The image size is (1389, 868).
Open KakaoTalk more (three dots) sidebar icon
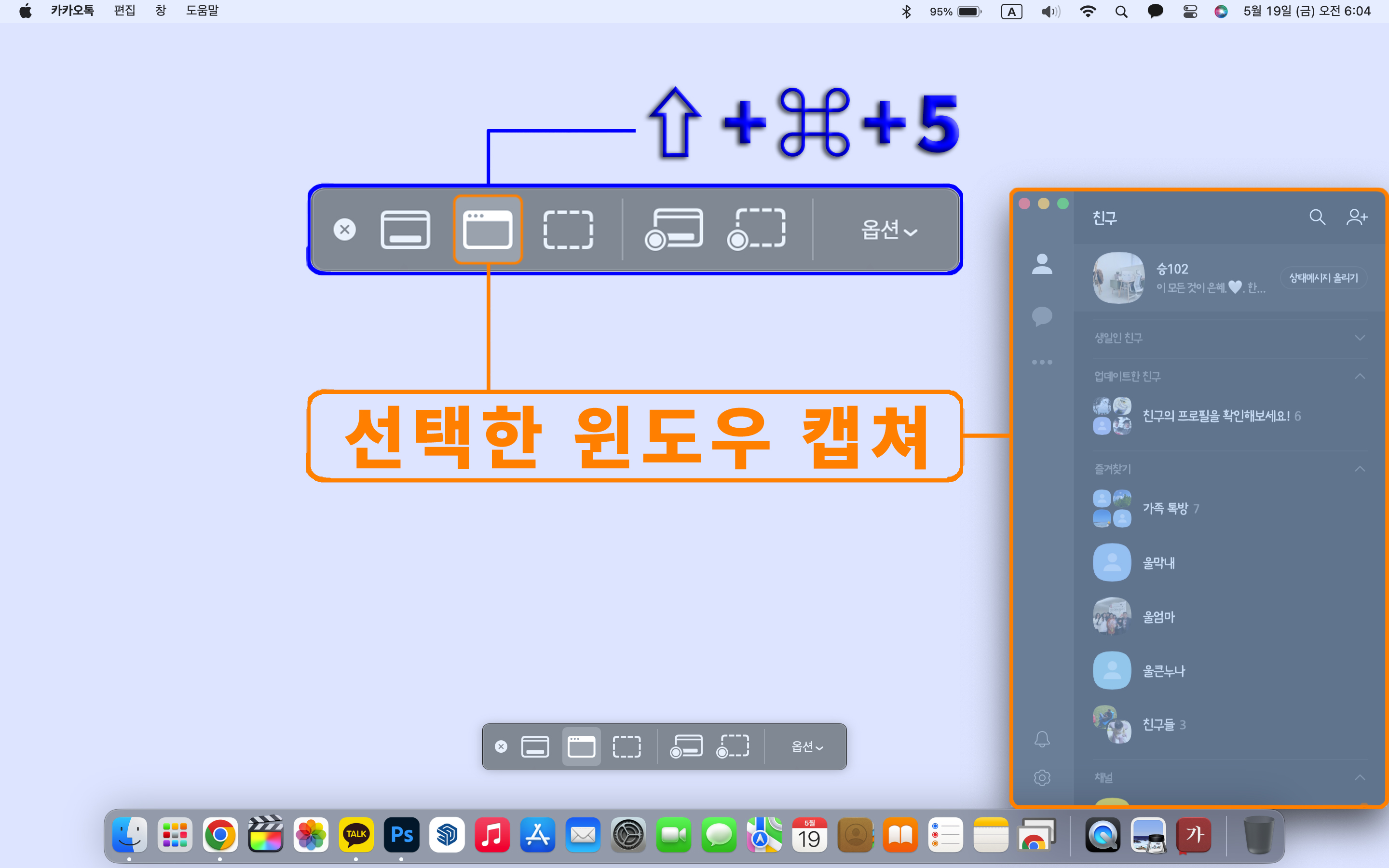click(1042, 362)
